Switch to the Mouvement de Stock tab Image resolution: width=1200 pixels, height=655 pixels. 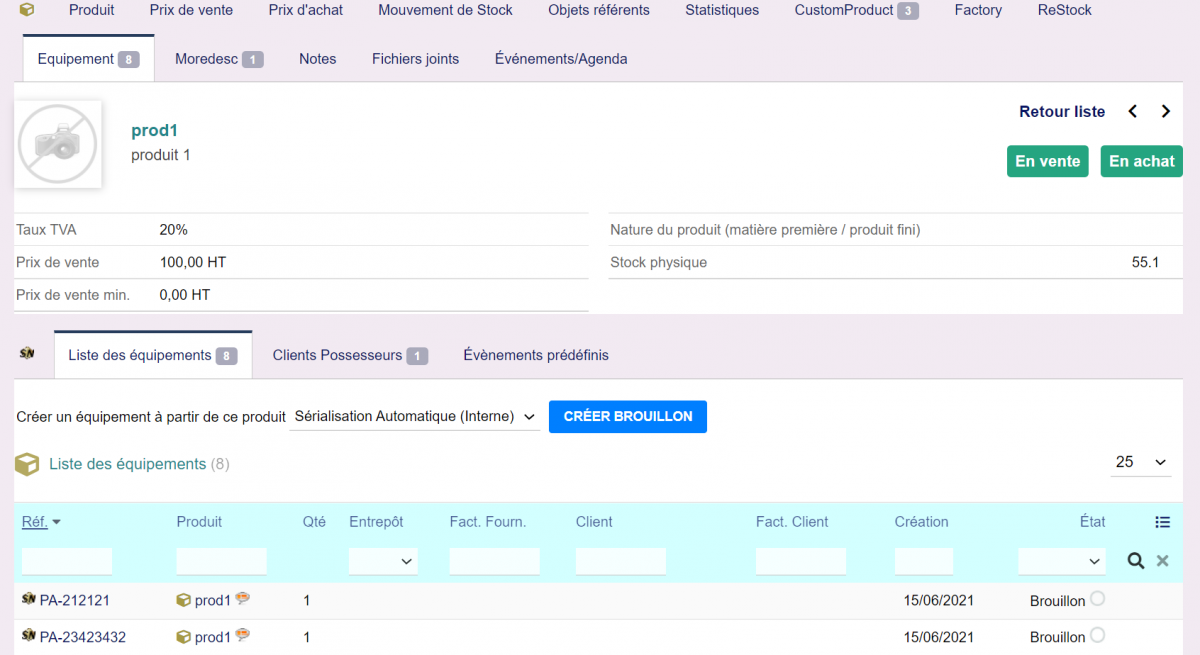point(445,10)
